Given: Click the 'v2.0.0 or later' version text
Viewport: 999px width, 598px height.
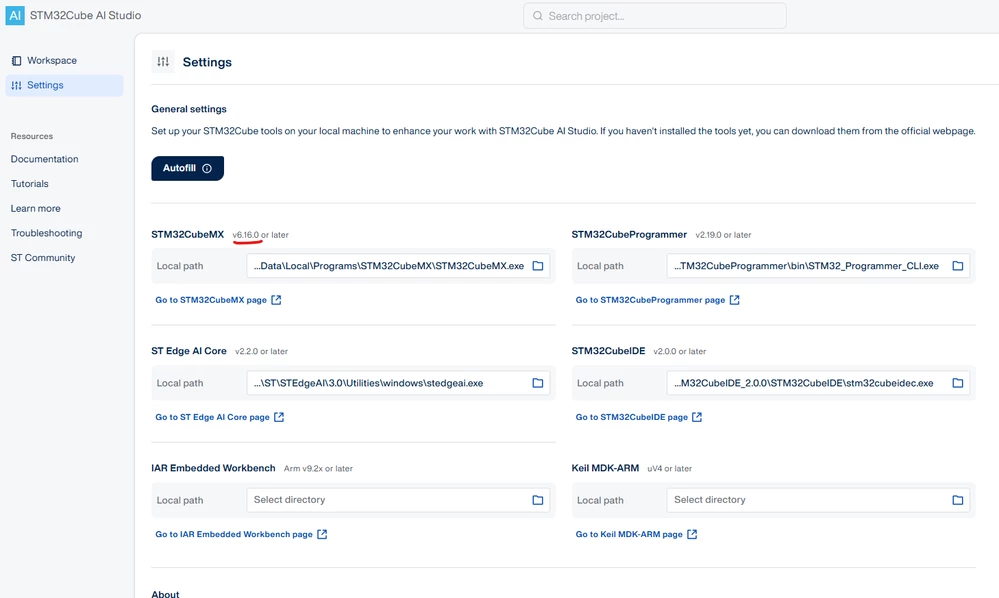Looking at the screenshot, I should pos(680,352).
